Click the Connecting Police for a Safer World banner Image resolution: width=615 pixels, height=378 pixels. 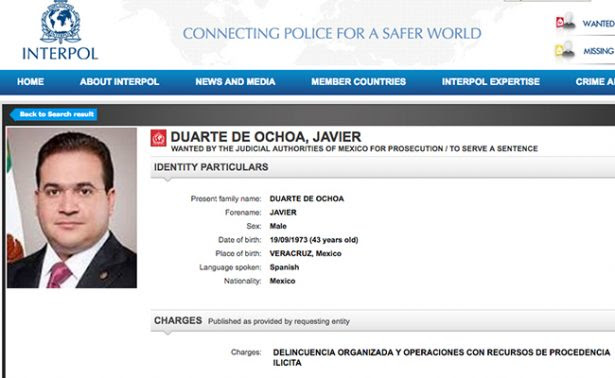click(x=332, y=33)
